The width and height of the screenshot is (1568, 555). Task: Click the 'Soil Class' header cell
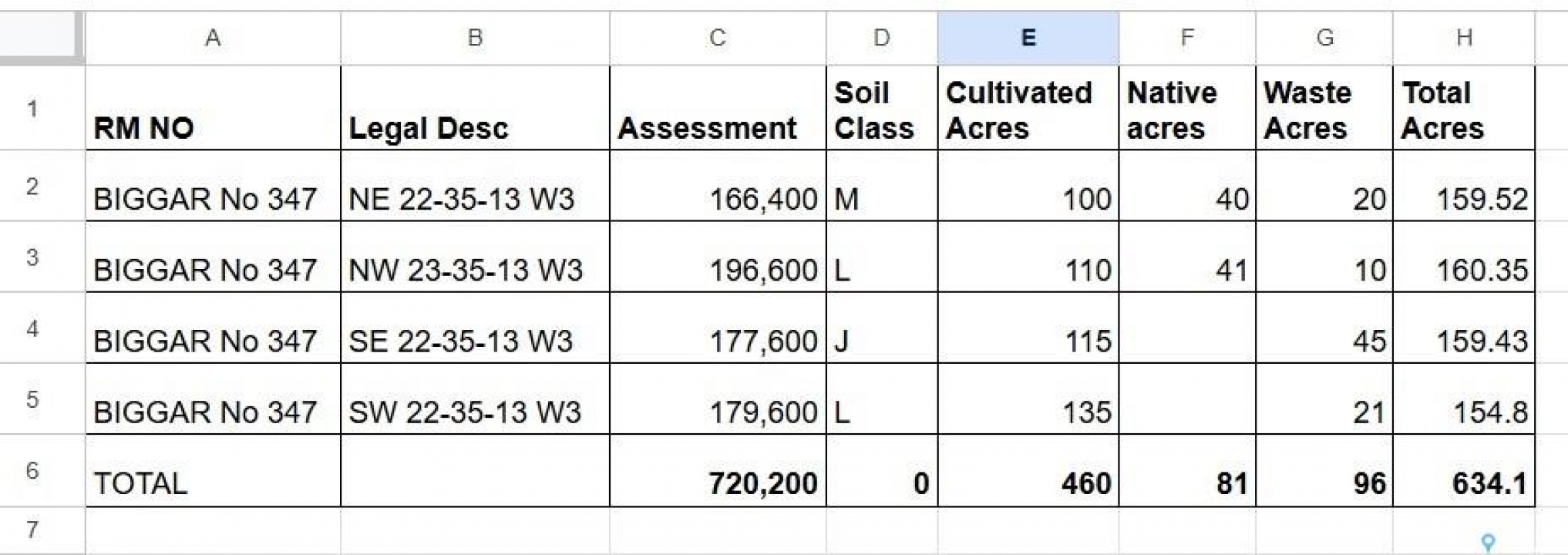click(882, 108)
